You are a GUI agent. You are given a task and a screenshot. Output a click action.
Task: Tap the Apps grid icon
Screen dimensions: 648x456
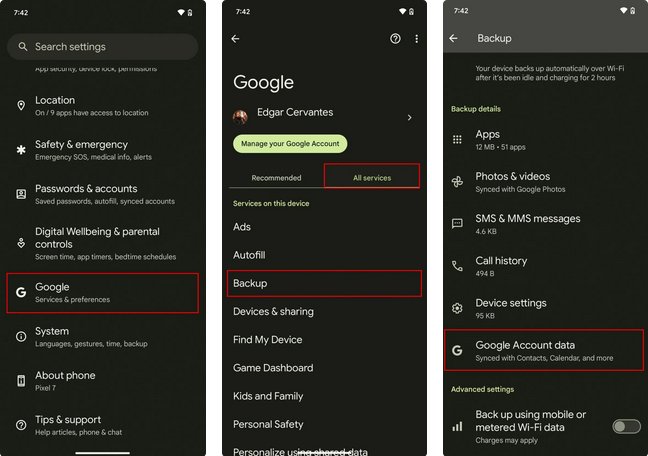tap(457, 140)
